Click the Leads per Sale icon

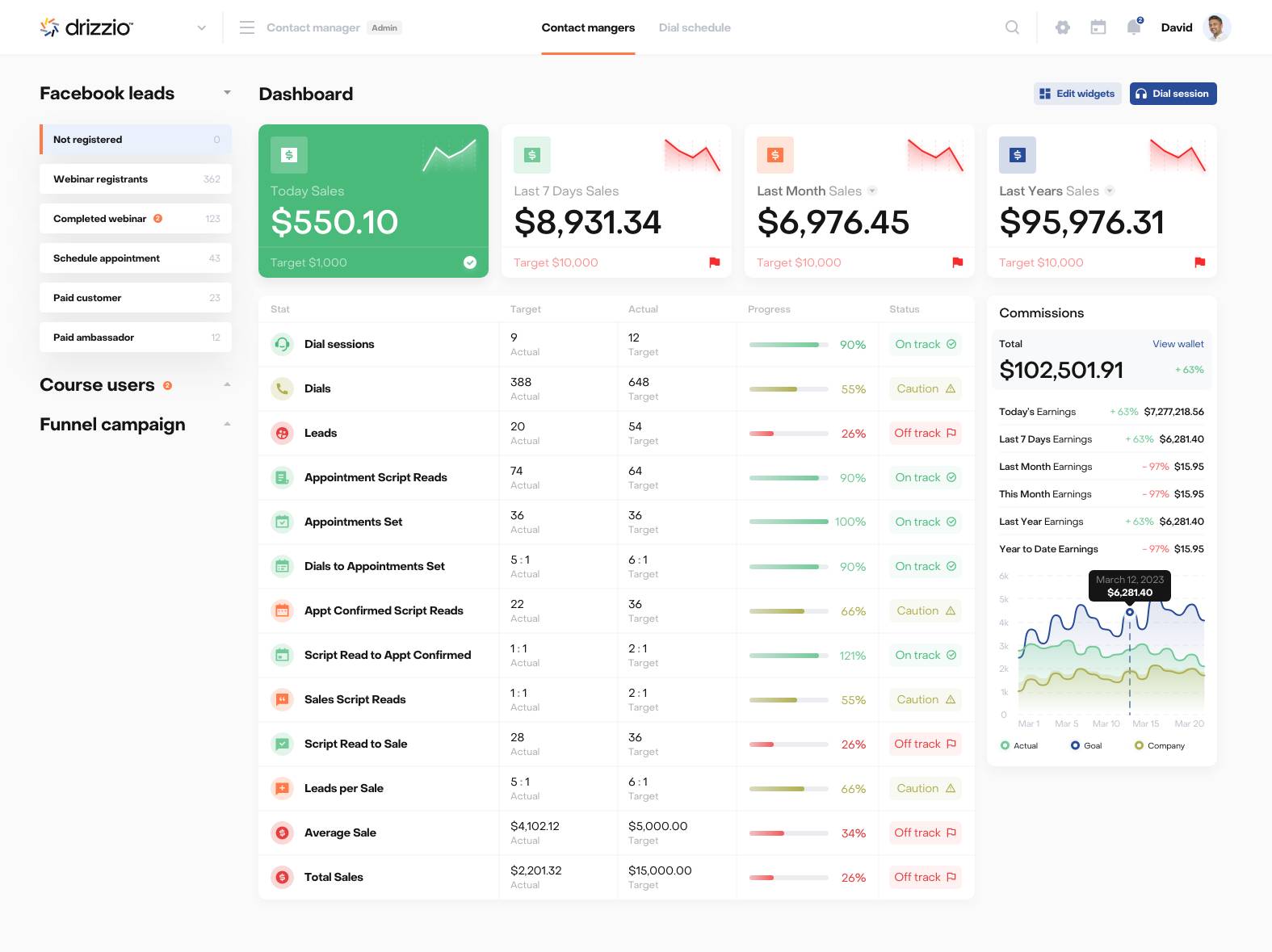pyautogui.click(x=282, y=788)
